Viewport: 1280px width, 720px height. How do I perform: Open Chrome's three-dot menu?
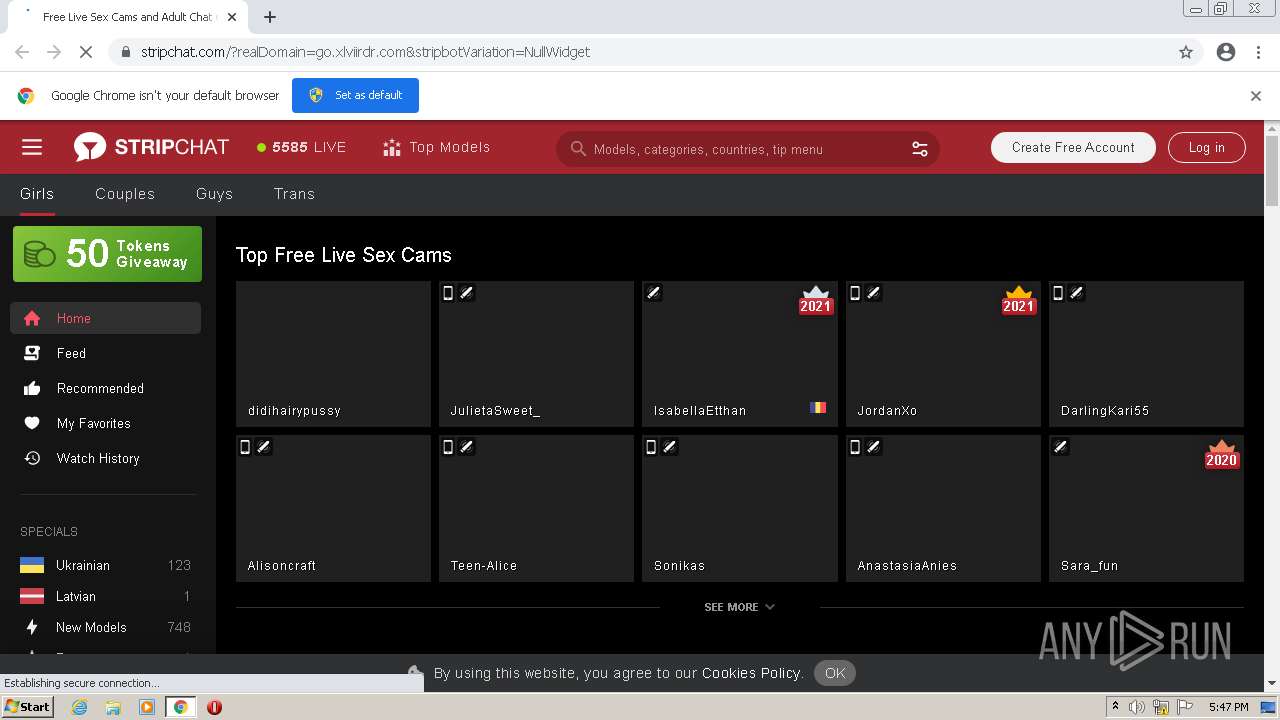[x=1258, y=52]
